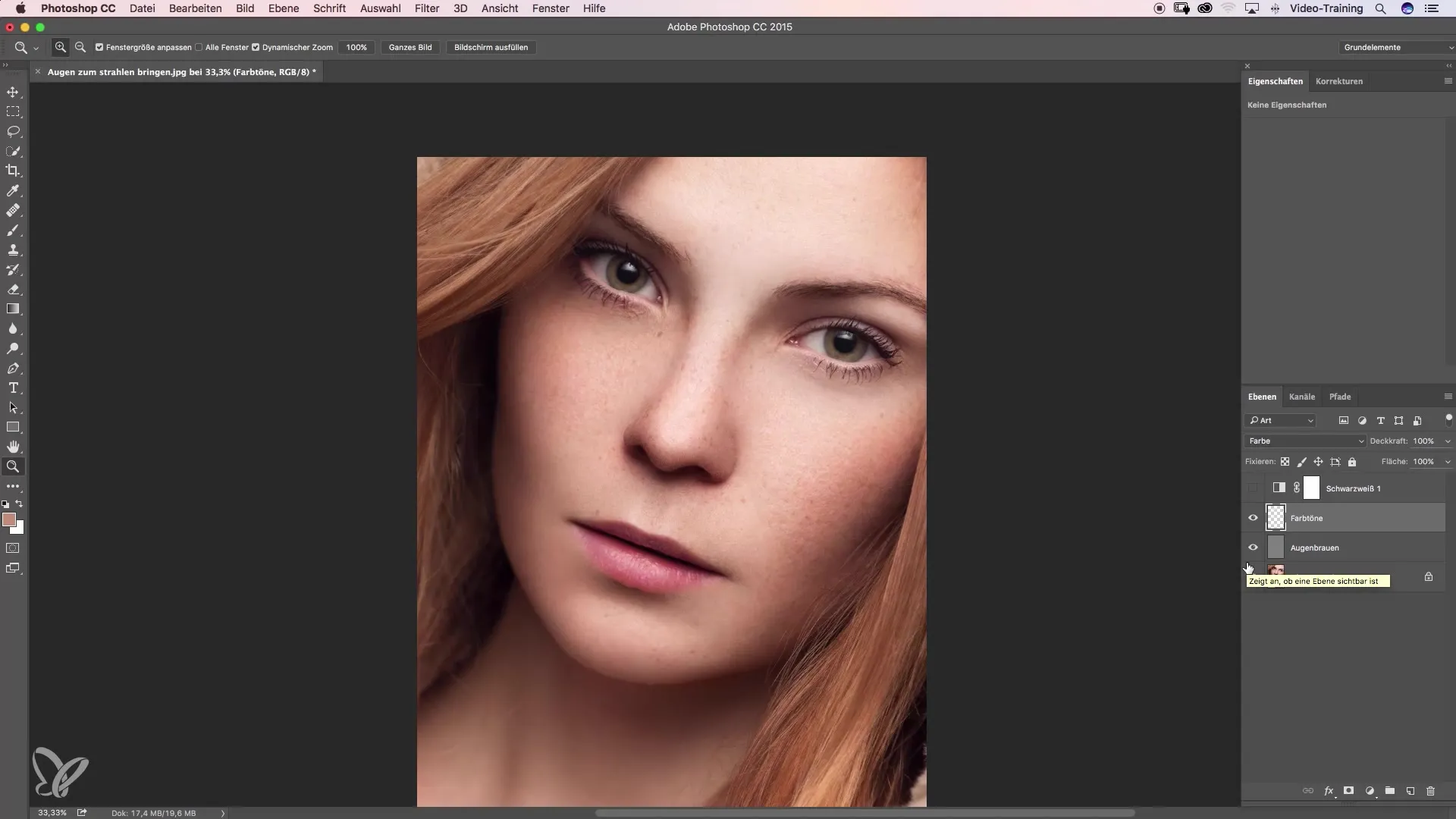Viewport: 1456px width, 819px height.
Task: Click the Schwarzweiß 1 layer mask thumbnail
Action: pyautogui.click(x=1311, y=488)
